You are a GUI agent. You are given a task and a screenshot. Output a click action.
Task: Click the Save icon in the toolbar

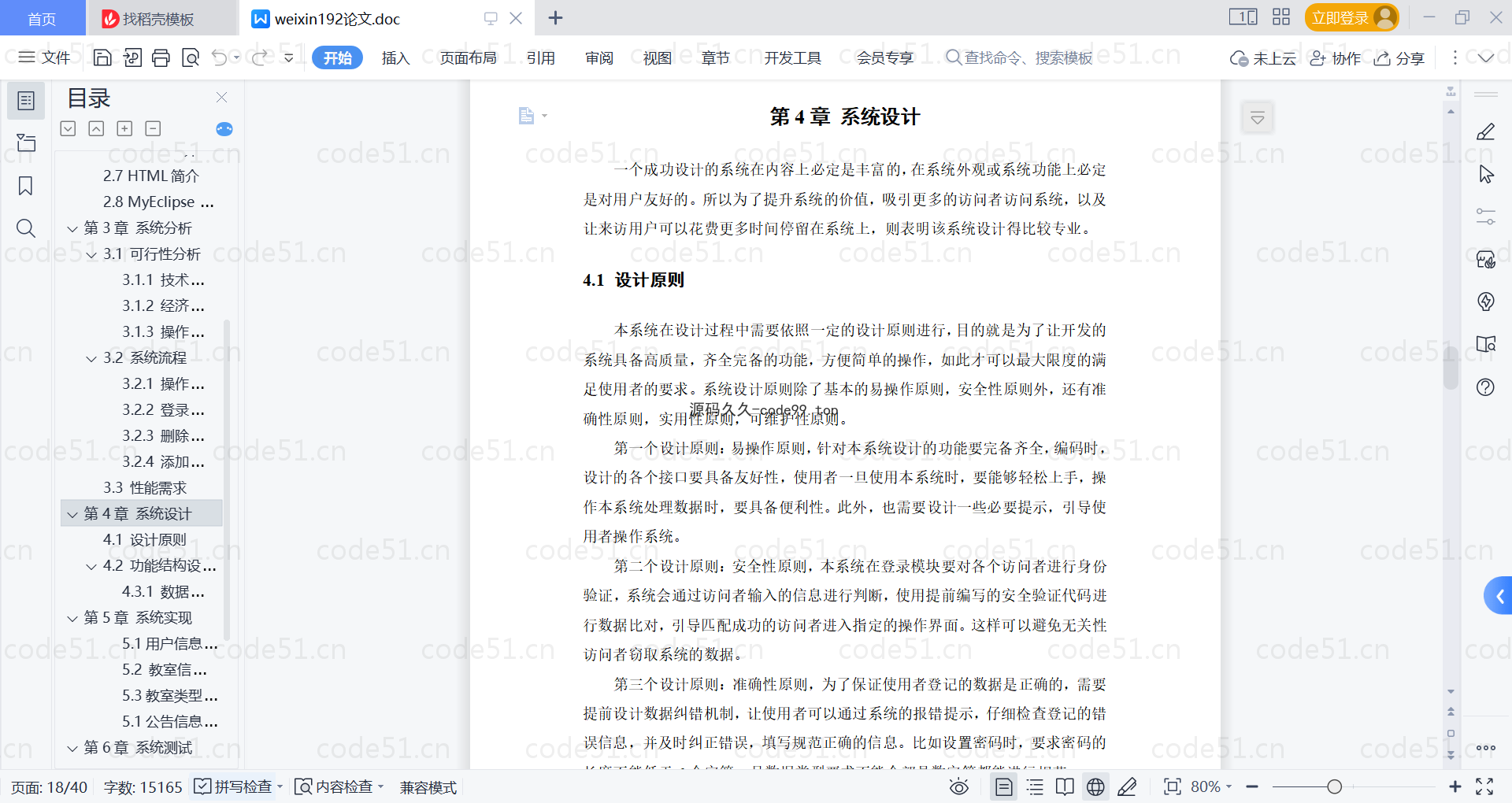tap(102, 57)
